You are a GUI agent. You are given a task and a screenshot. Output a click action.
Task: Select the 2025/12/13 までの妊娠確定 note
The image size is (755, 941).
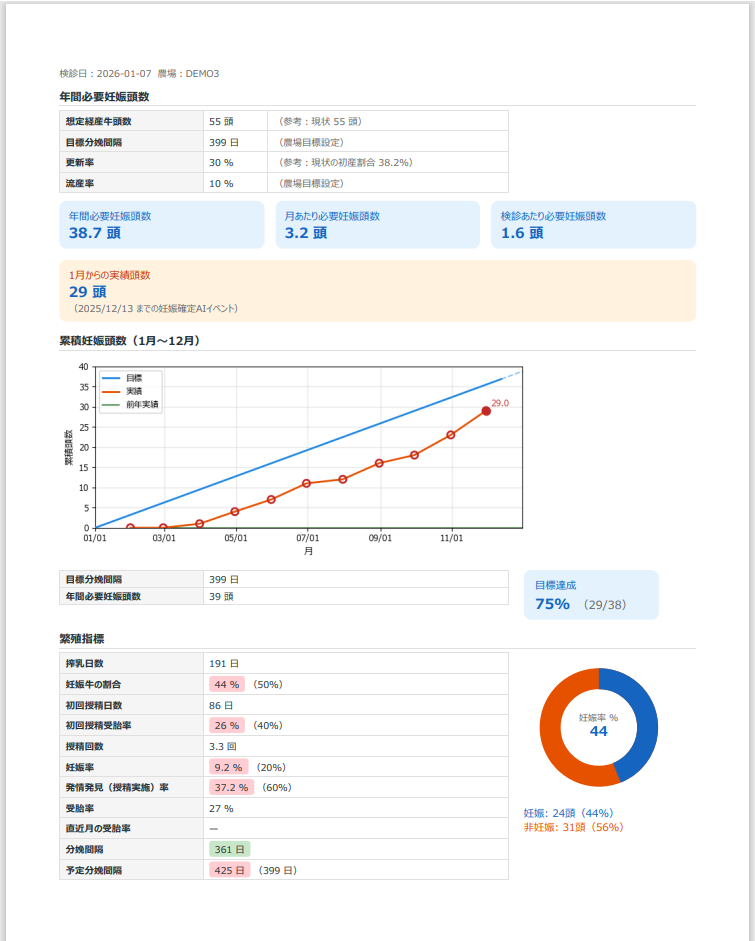click(x=155, y=308)
